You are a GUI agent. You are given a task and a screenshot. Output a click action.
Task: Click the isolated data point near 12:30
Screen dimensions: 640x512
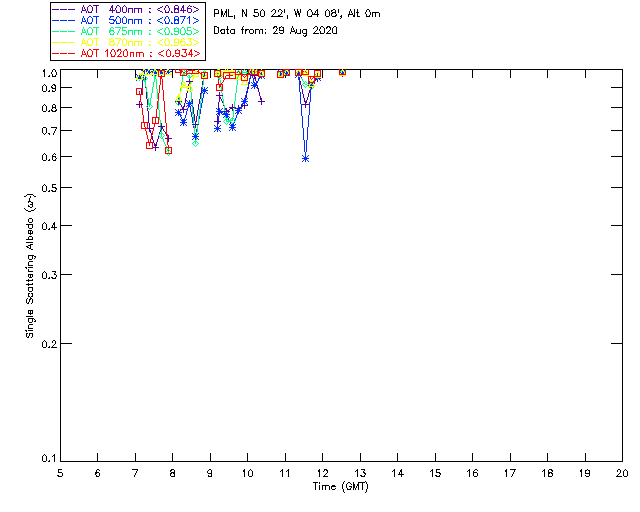pos(342,72)
